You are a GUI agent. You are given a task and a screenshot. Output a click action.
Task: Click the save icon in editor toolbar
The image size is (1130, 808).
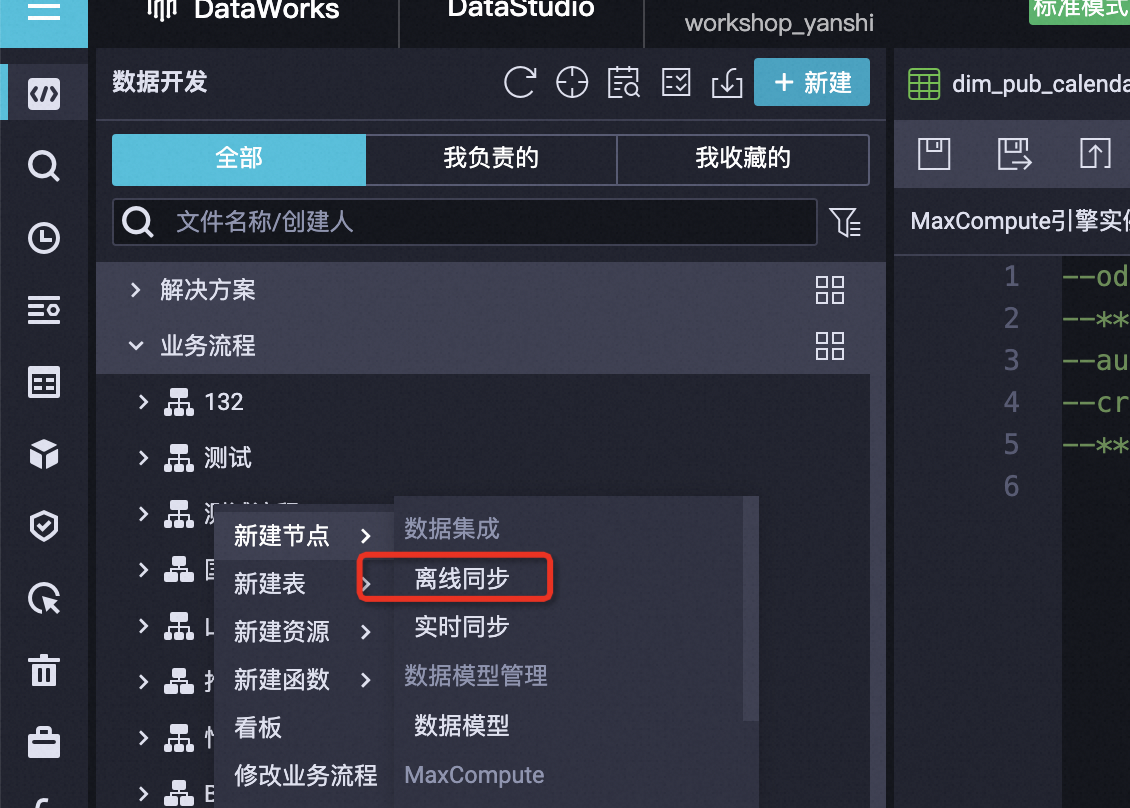(934, 154)
